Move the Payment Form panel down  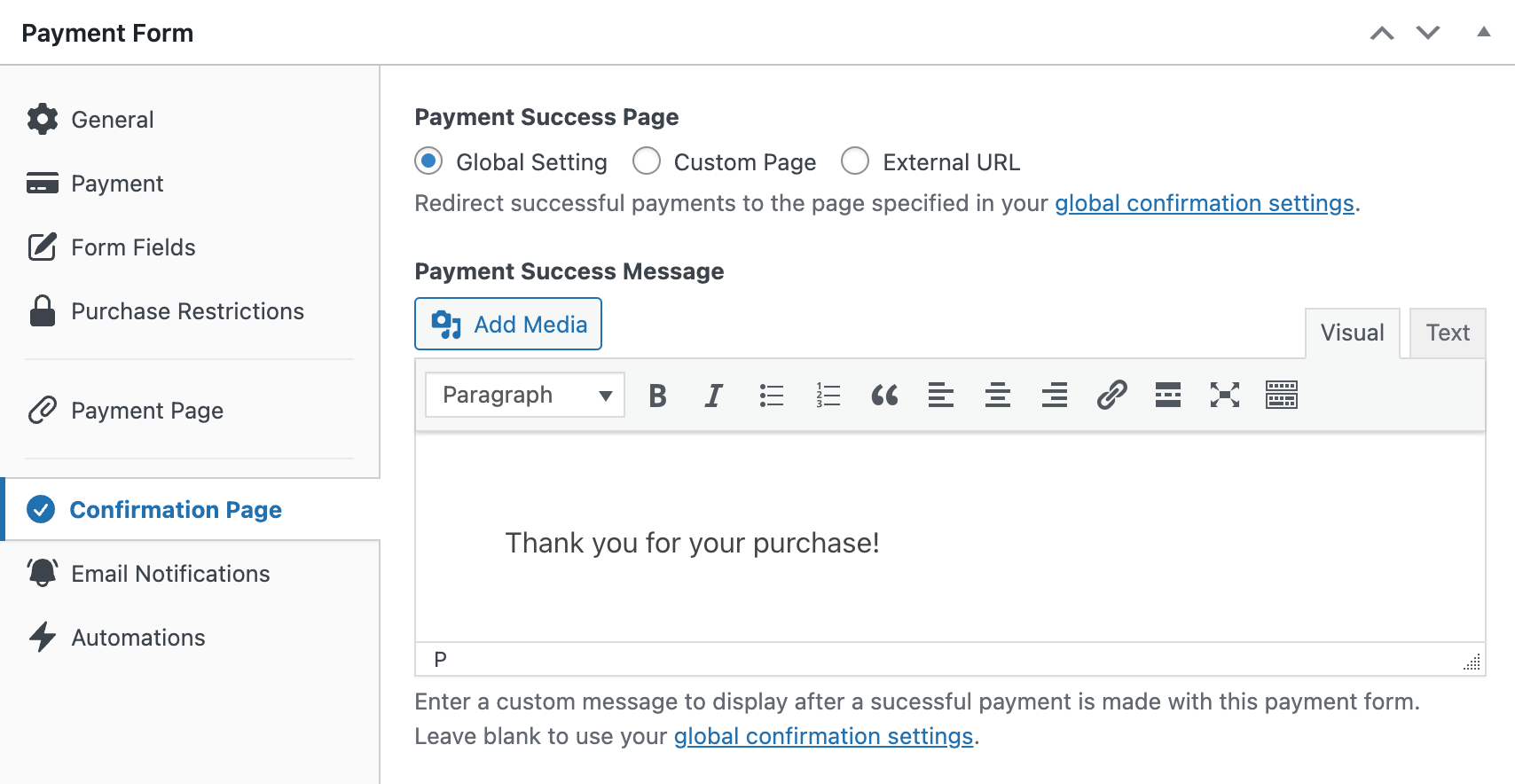(1428, 33)
